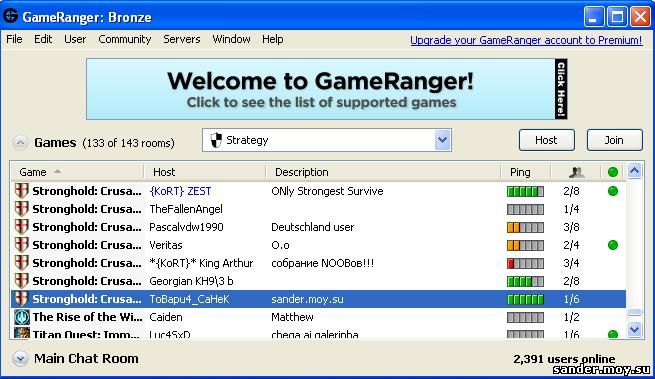Click shield icon of {KoRT} ZEST game
The width and height of the screenshot is (655, 379).
coord(21,191)
